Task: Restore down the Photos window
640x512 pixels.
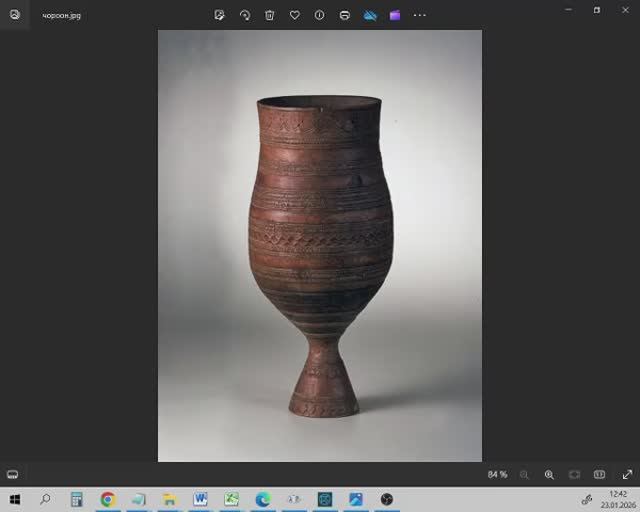Action: click(597, 10)
